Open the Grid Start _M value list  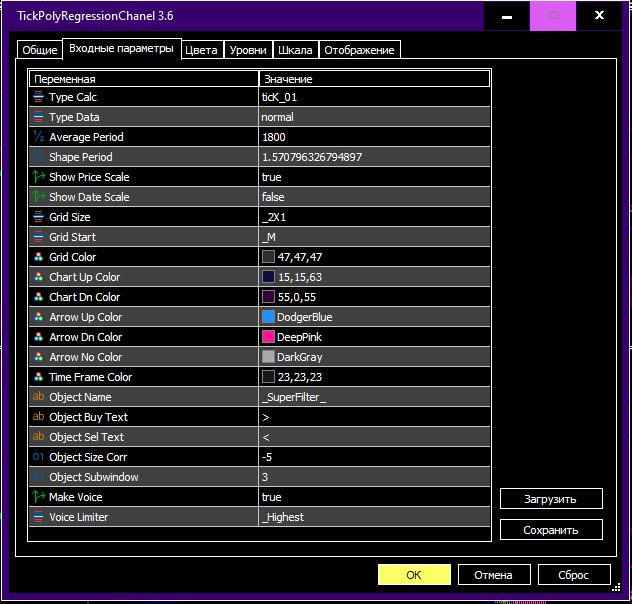(x=374, y=237)
